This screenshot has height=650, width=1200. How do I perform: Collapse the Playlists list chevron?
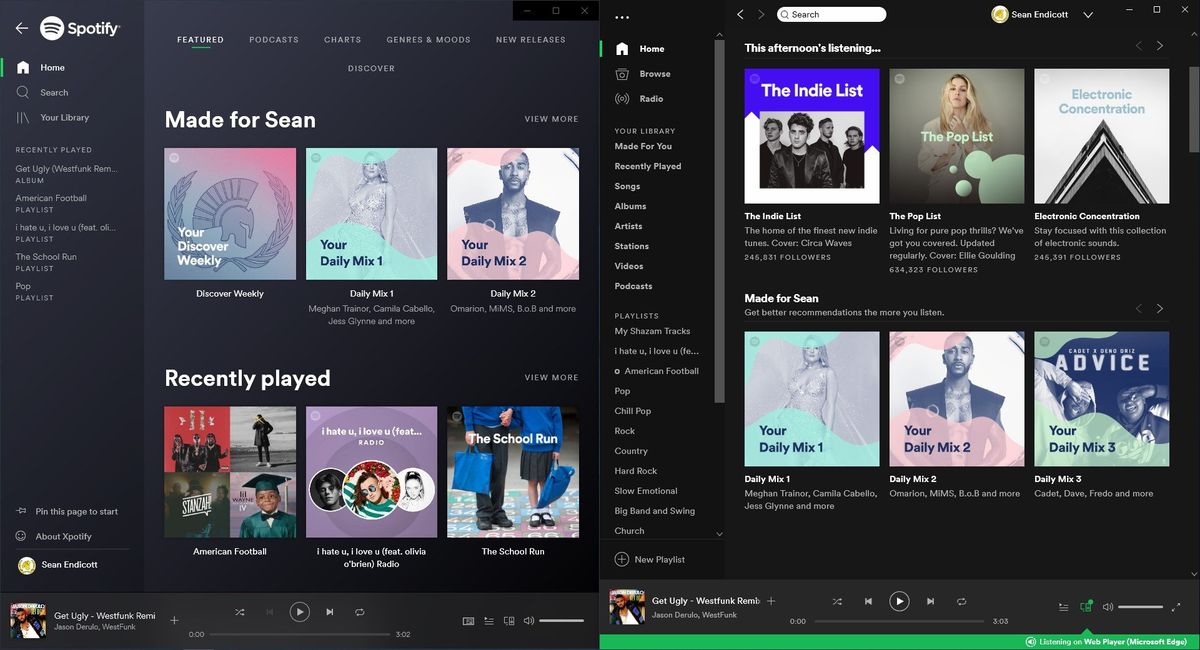(x=719, y=533)
